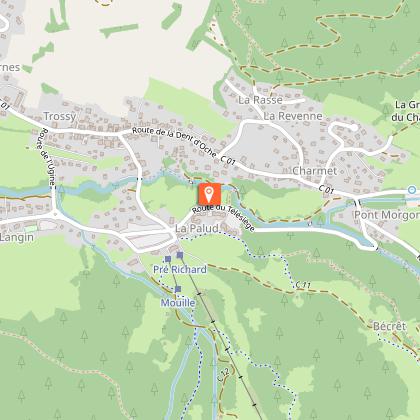The height and width of the screenshot is (420, 420).
Task: Select the C 12 trail label
Action: click(223, 374)
